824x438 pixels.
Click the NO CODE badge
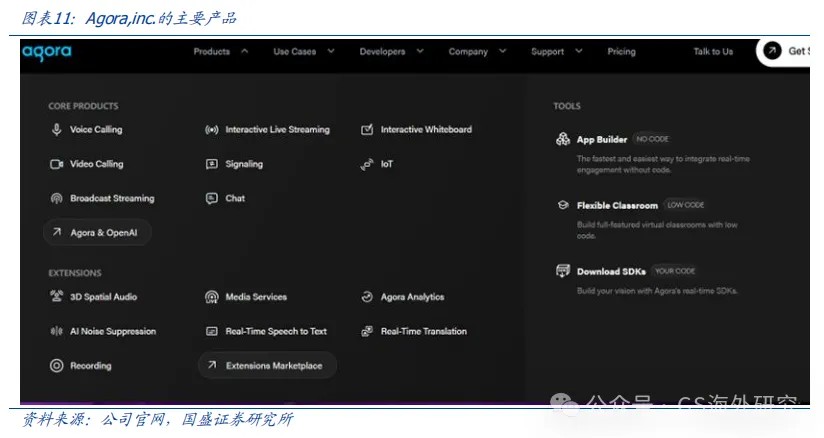(653, 139)
